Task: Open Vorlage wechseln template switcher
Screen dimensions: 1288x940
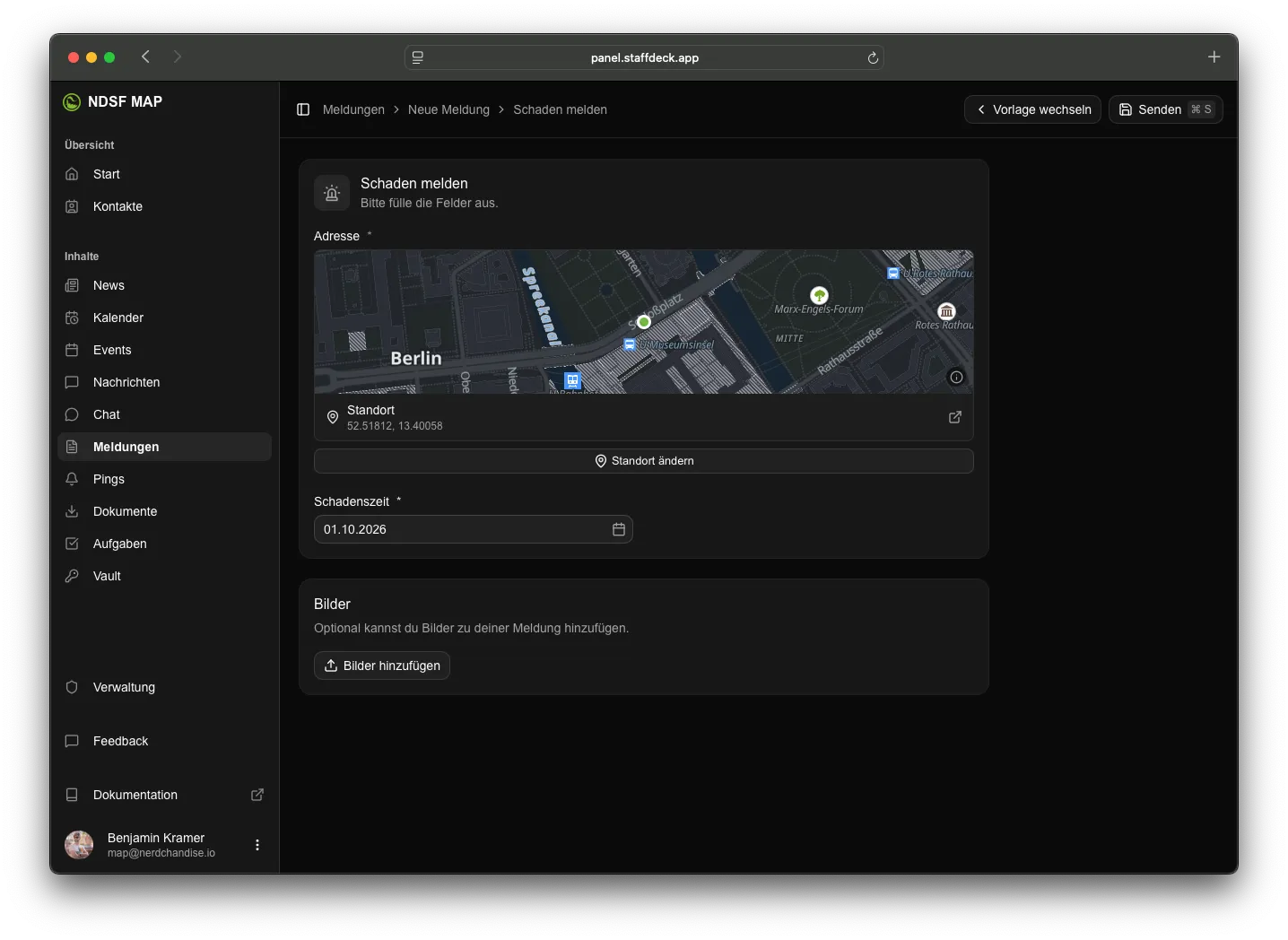Action: coord(1032,109)
